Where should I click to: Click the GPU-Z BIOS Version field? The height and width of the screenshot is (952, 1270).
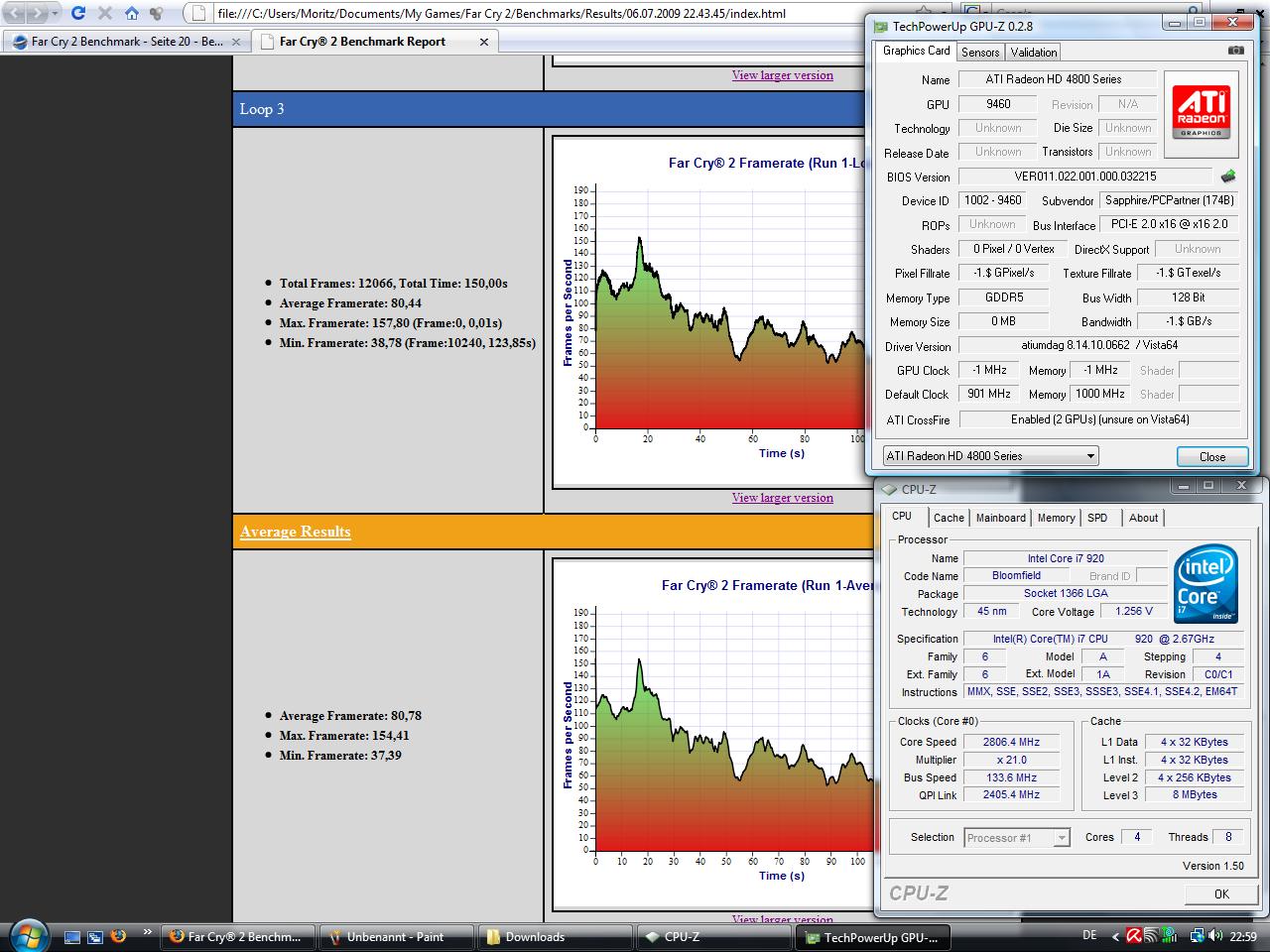click(1085, 177)
